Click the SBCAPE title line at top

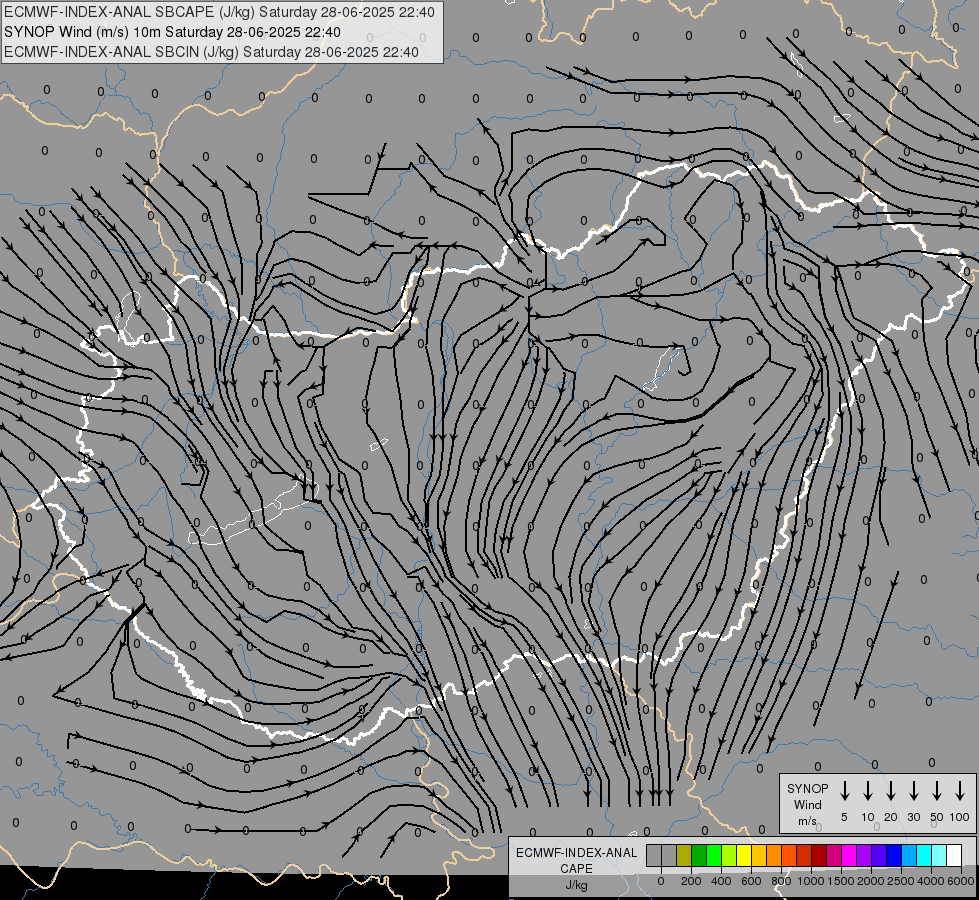(219, 12)
